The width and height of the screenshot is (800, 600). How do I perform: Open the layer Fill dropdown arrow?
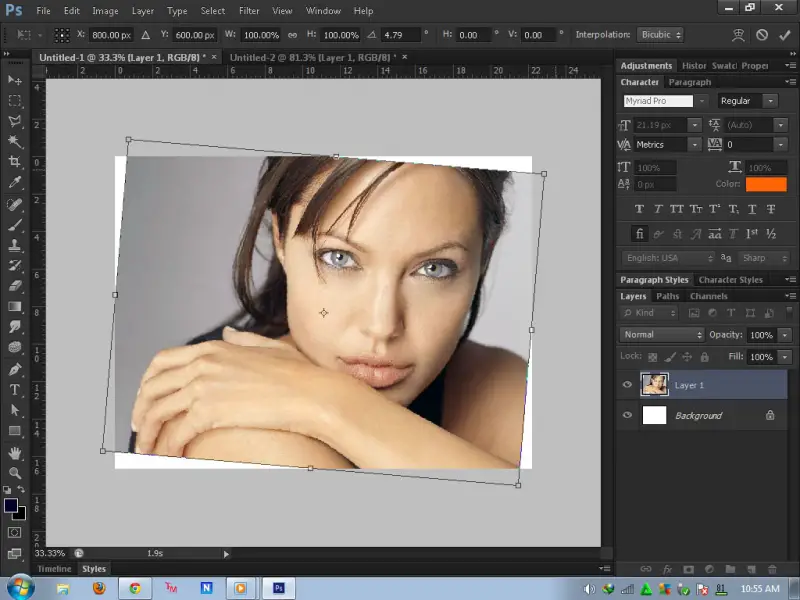pos(785,357)
